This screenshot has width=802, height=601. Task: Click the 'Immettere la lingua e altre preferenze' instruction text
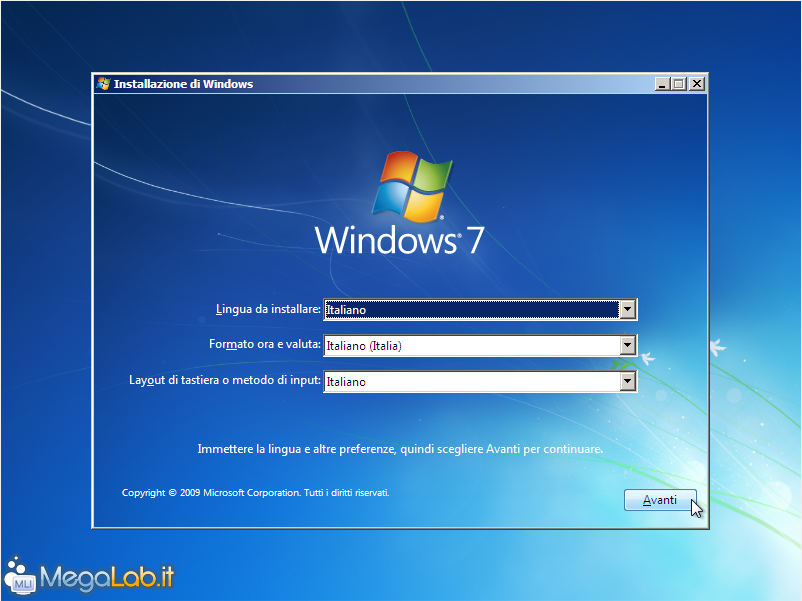pos(400,449)
